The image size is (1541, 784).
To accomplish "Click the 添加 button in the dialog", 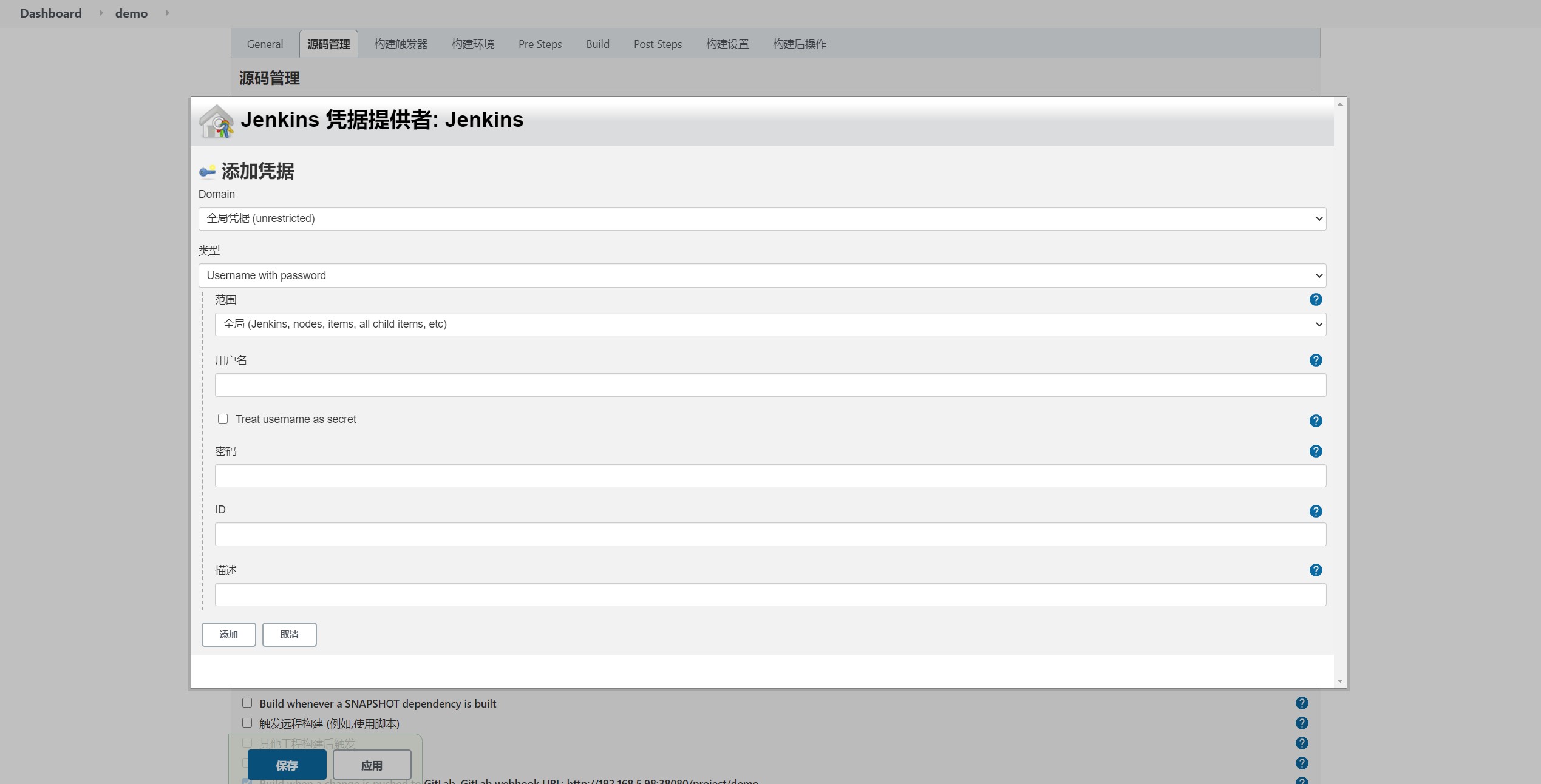I will pos(229,635).
